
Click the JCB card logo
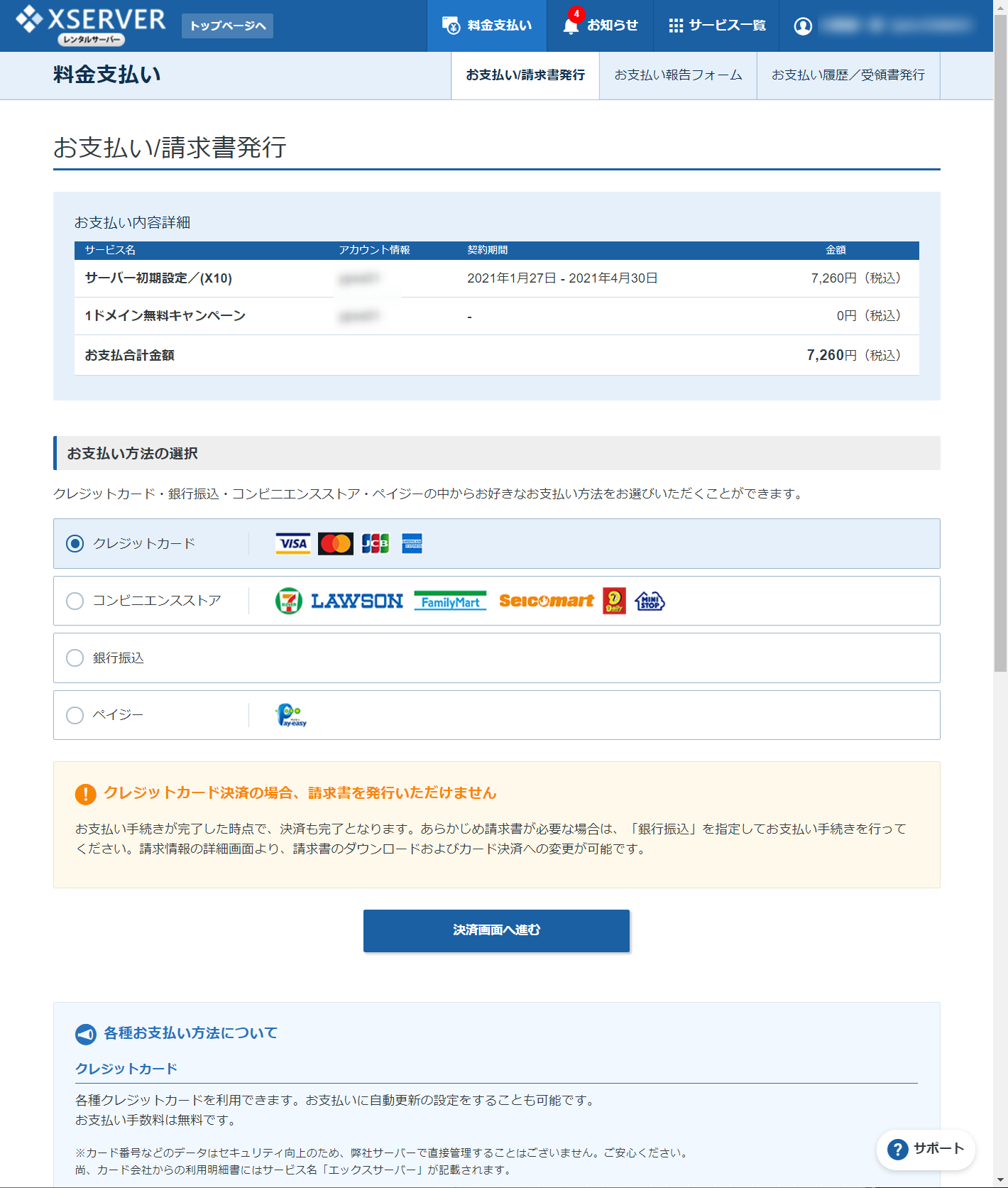point(376,544)
